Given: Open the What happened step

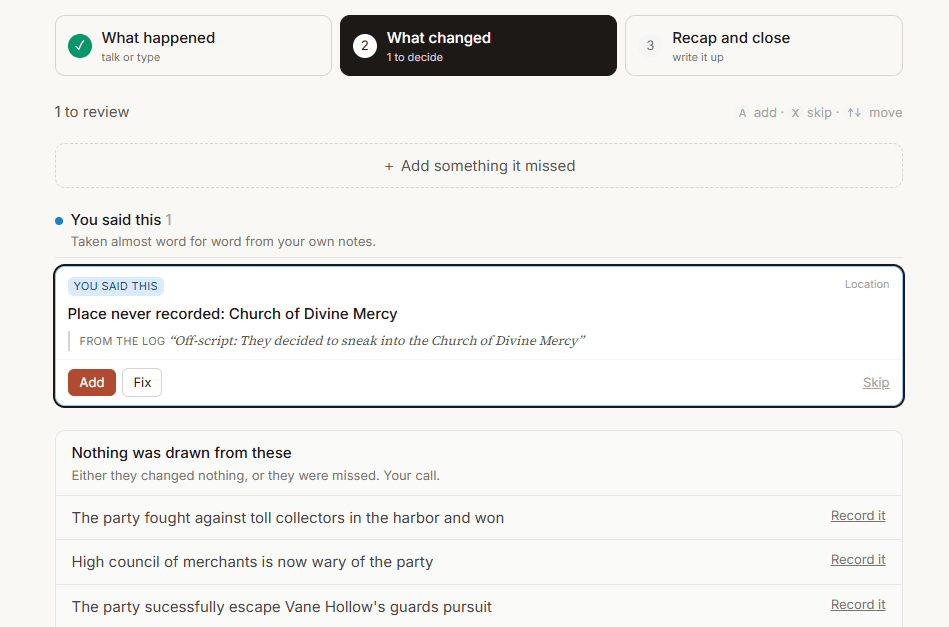Looking at the screenshot, I should pos(193,45).
